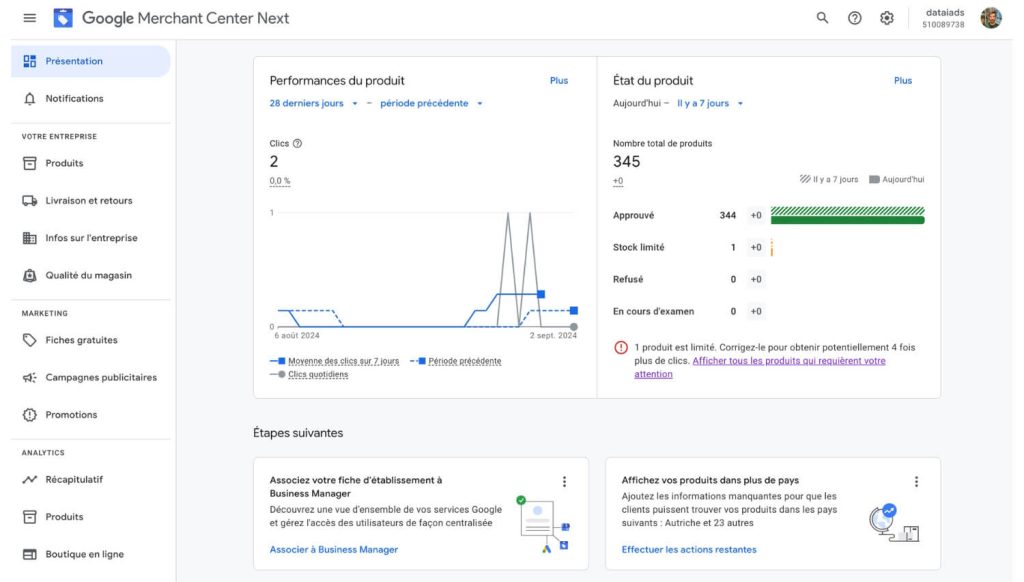
Task: Open Infos sur l'entreprise menu item
Action: coord(91,238)
